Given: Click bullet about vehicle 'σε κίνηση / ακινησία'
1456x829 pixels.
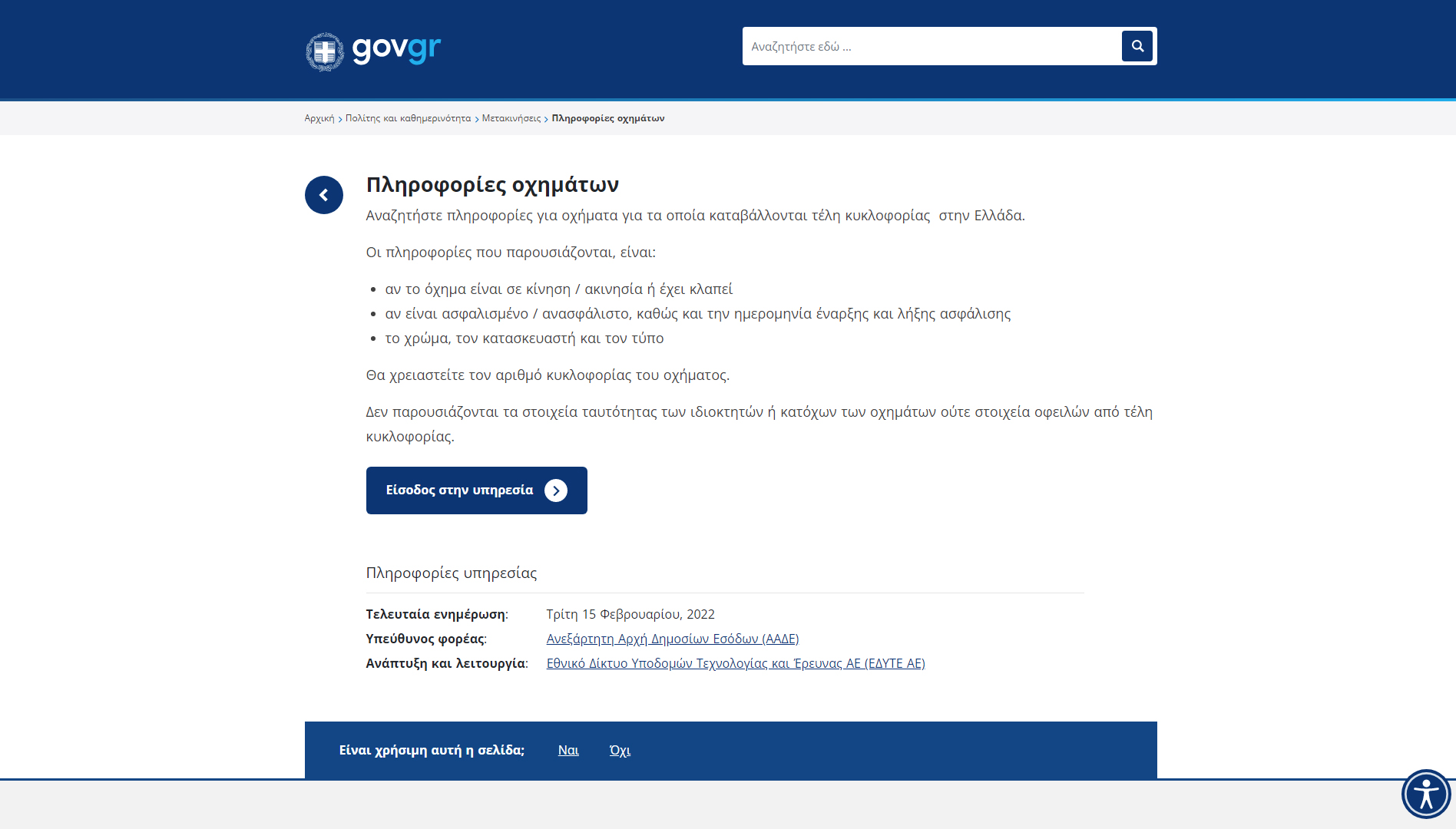Looking at the screenshot, I should coord(559,289).
